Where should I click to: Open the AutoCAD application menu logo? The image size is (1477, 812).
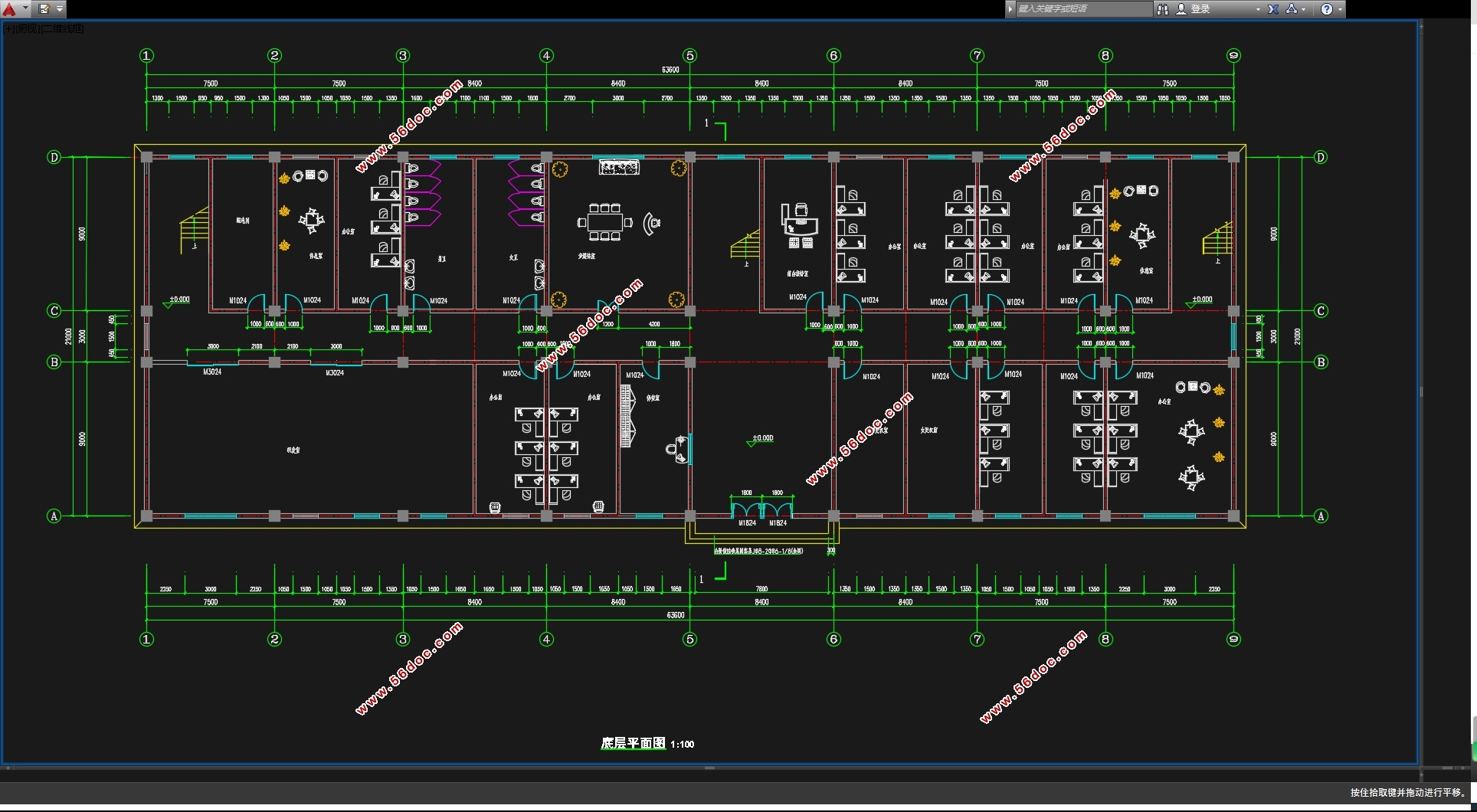click(9, 9)
